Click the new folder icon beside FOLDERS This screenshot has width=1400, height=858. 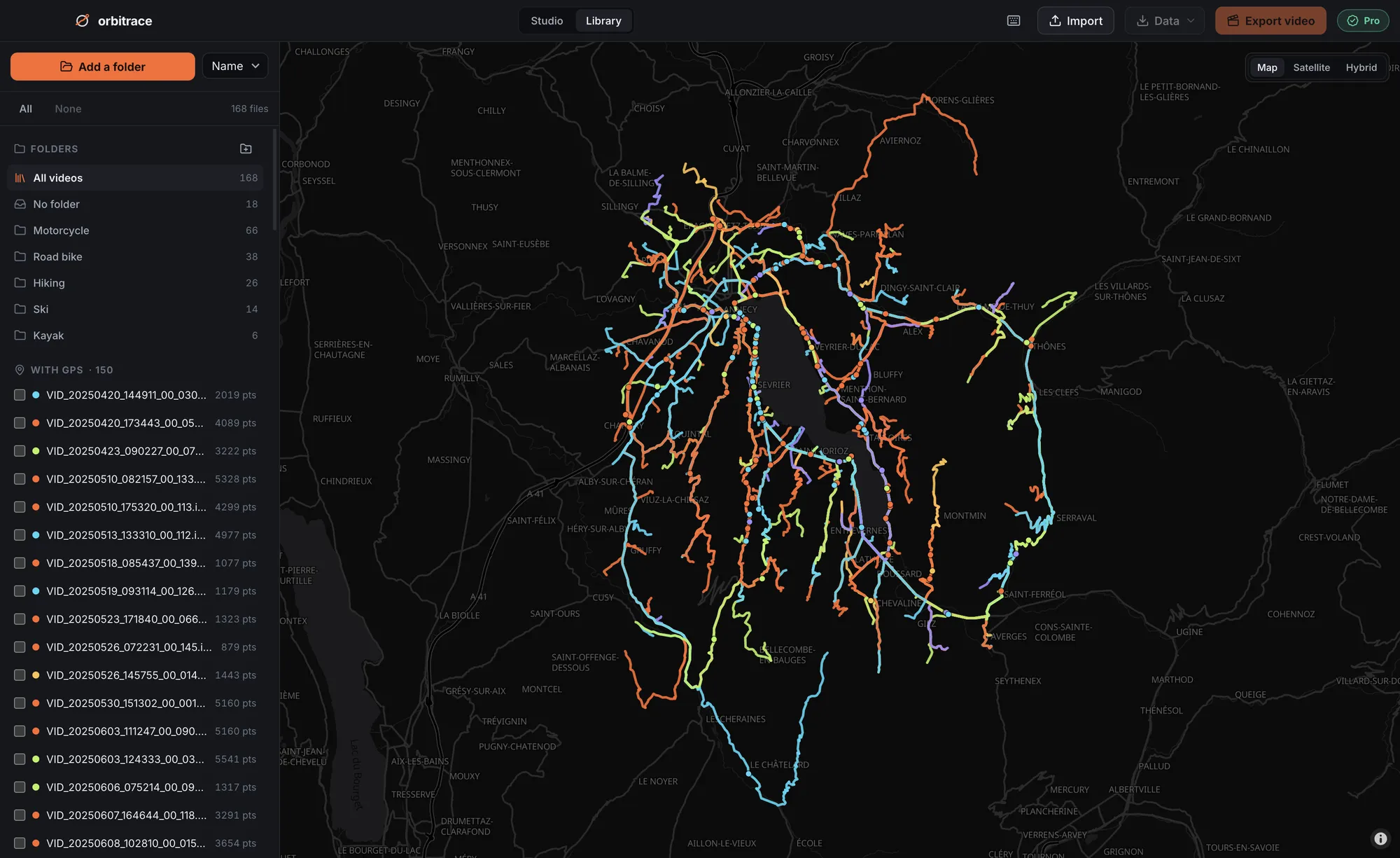pyautogui.click(x=246, y=148)
